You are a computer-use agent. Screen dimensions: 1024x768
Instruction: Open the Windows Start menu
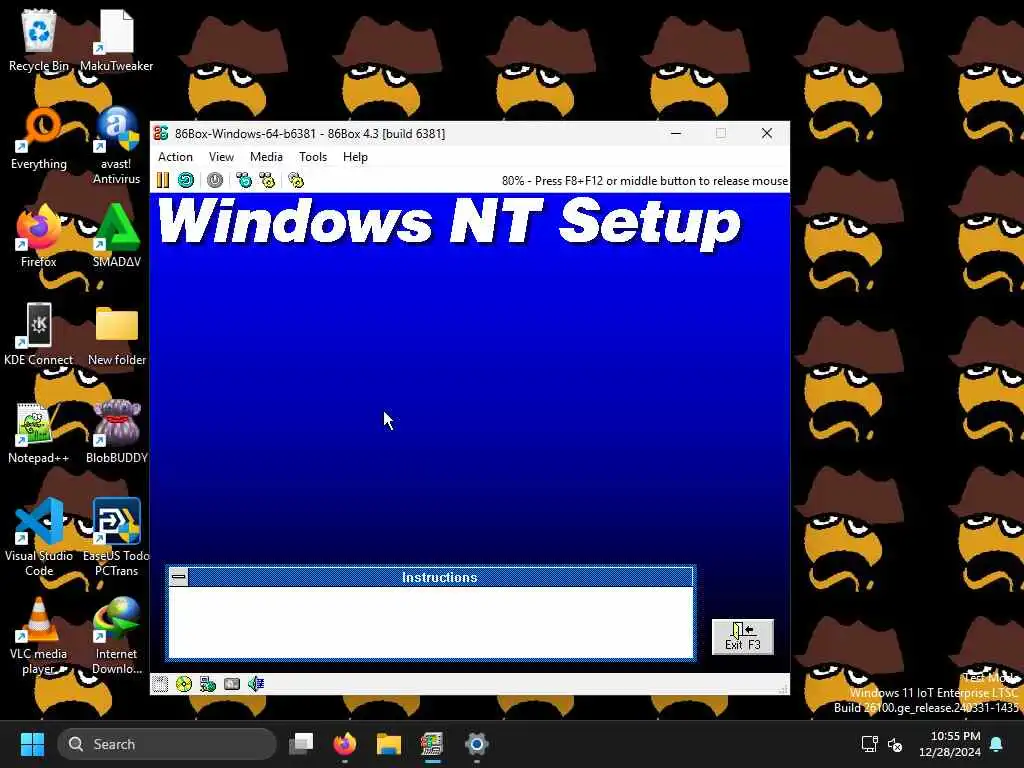click(32, 744)
